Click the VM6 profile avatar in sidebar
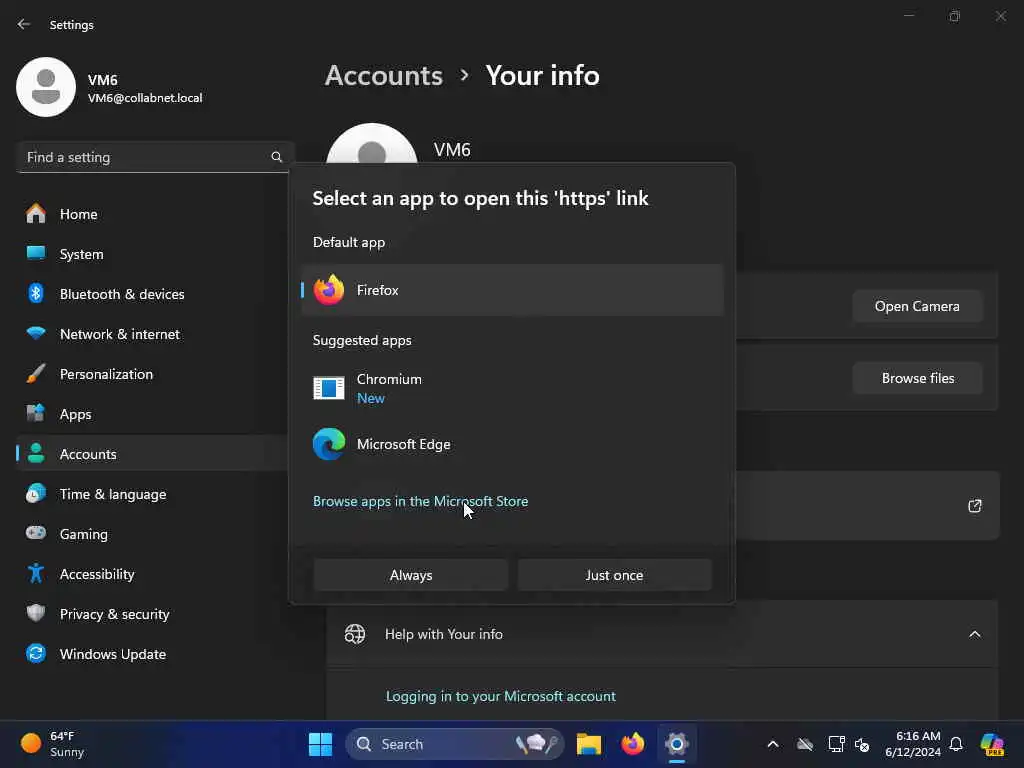Viewport: 1024px width, 768px height. tap(46, 88)
